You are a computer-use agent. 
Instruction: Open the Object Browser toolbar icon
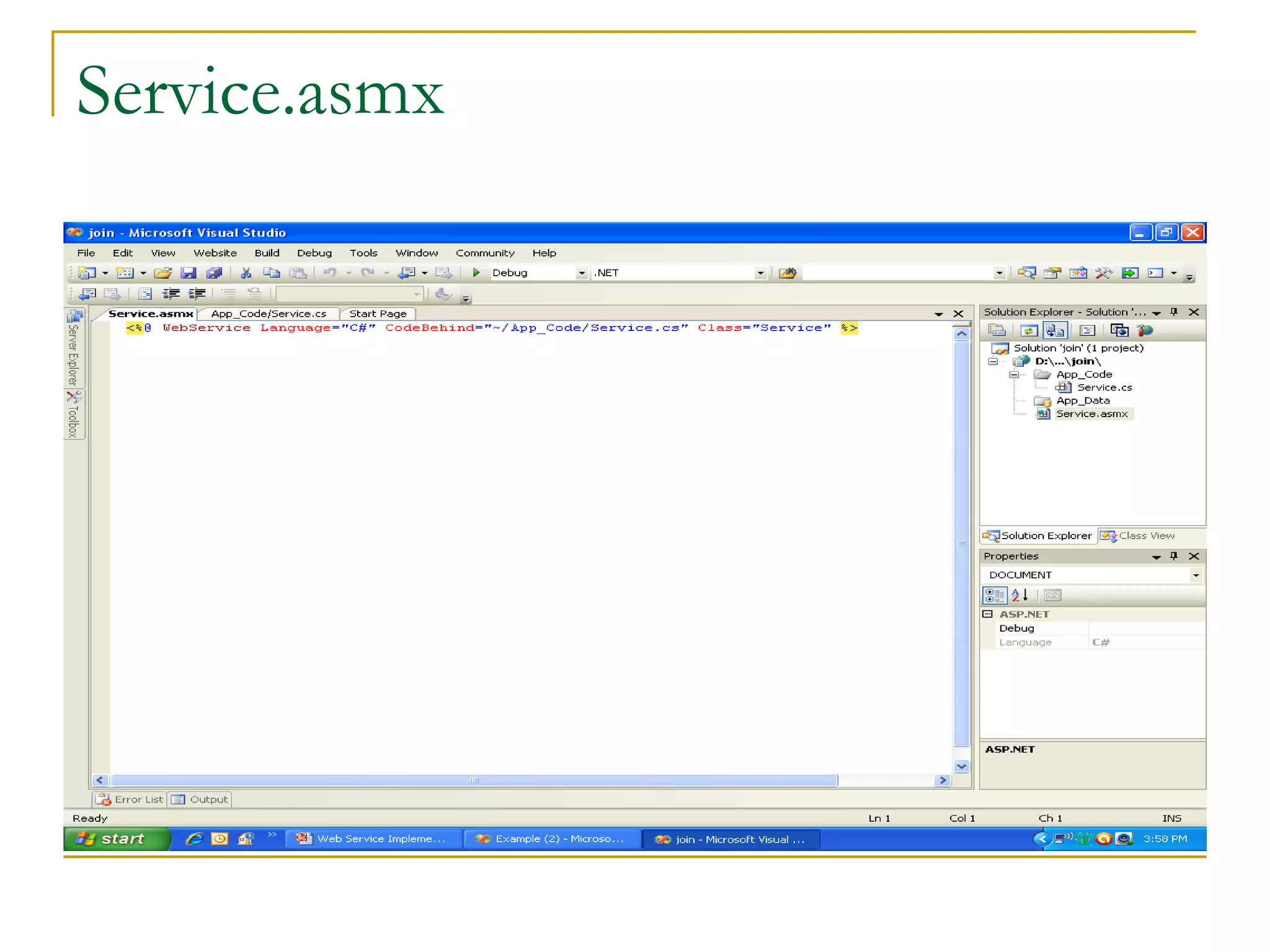(x=1078, y=273)
